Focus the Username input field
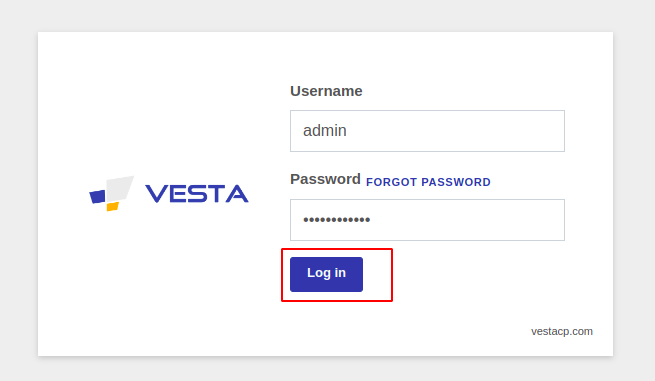655x381 pixels. pyautogui.click(x=427, y=131)
